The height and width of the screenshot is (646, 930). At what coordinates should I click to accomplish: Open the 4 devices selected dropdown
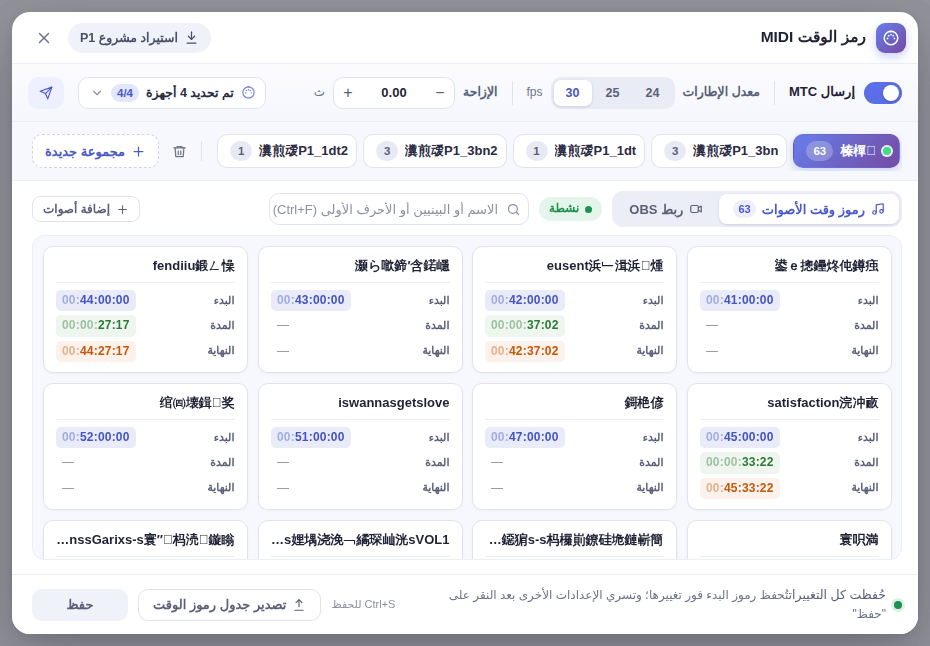(x=172, y=93)
